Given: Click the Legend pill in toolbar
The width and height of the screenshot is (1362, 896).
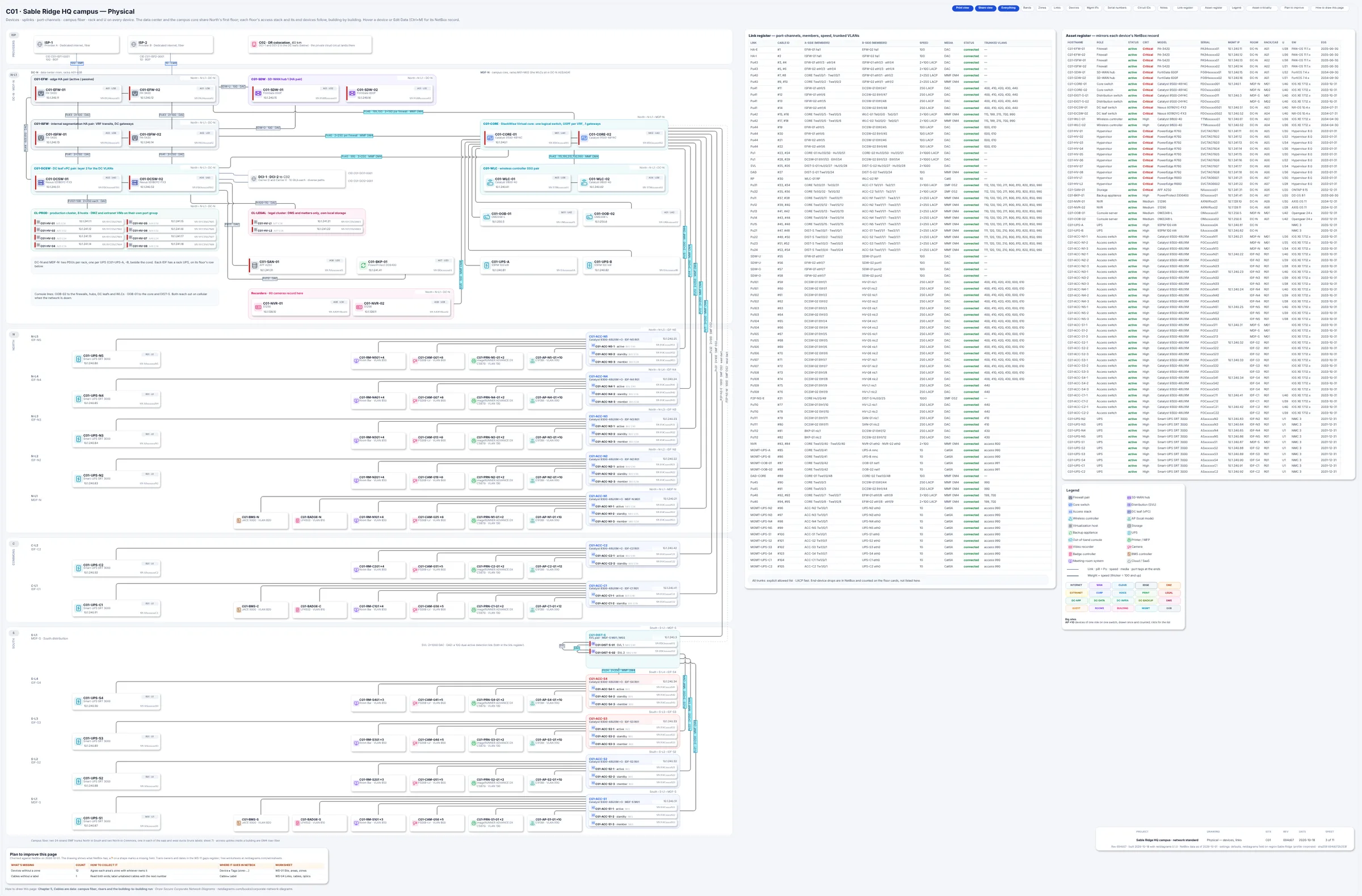Looking at the screenshot, I should pos(1236,8).
